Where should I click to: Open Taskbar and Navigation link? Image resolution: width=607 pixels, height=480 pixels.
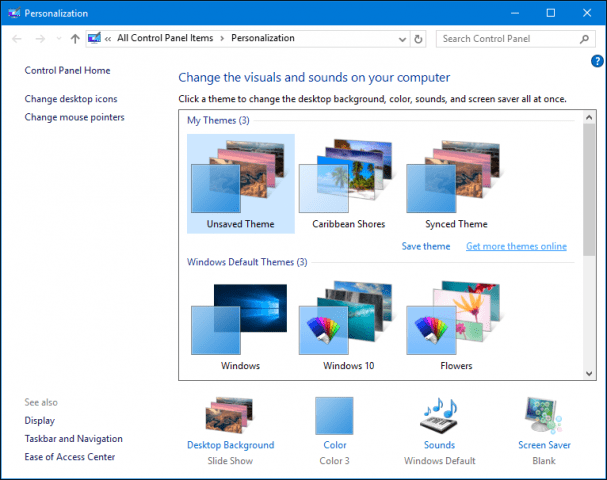tap(74, 439)
